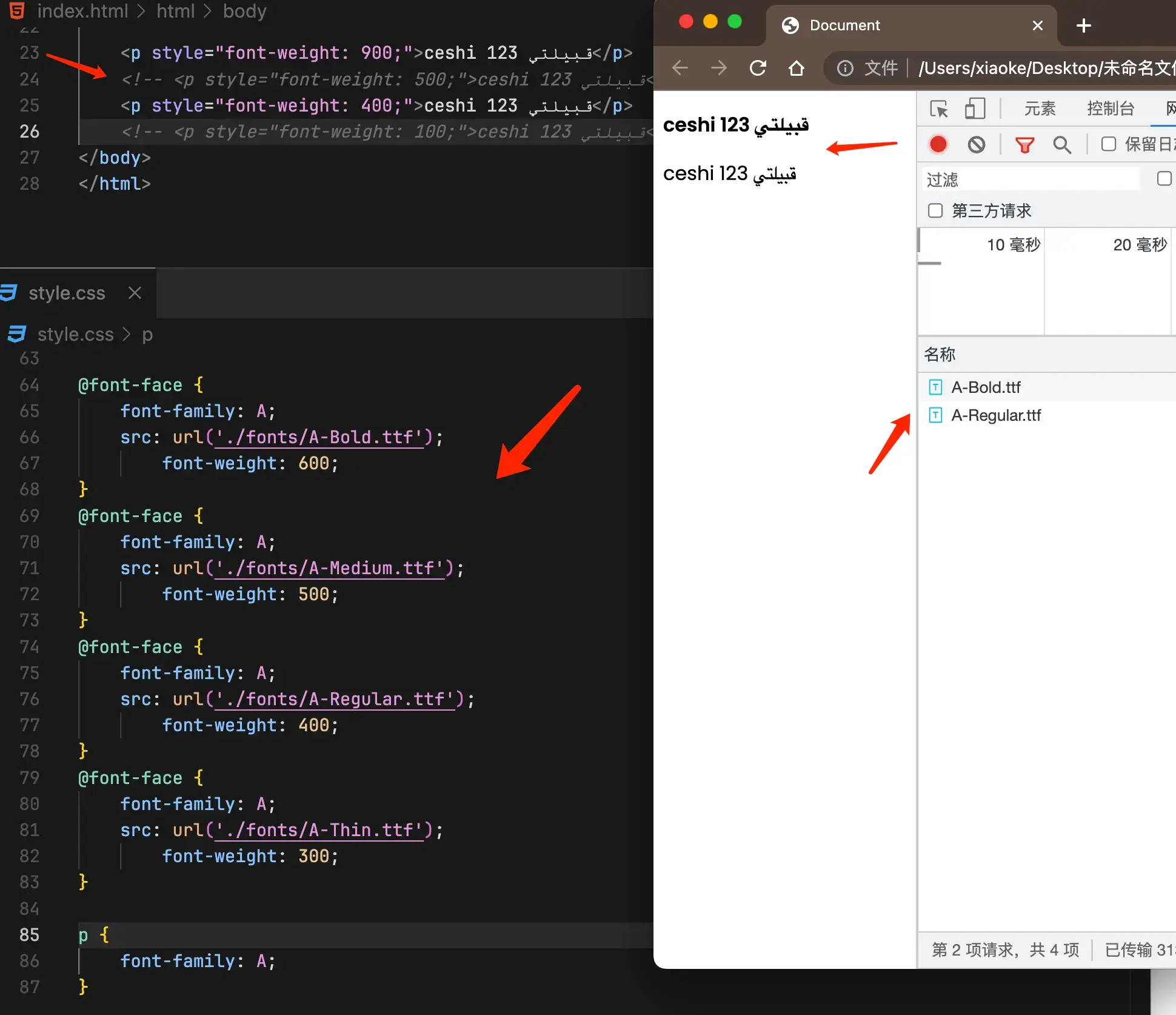The width and height of the screenshot is (1176, 1015).
Task: Click the html breadcrumb in index.html path
Action: [x=175, y=11]
